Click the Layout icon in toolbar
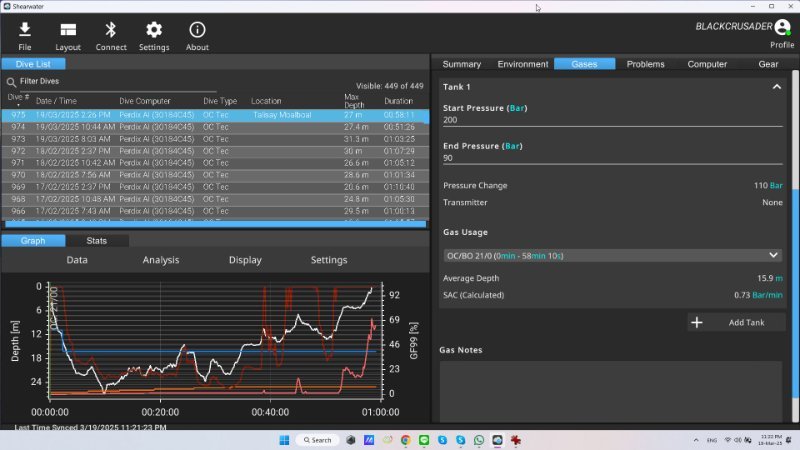Viewport: 800px width, 450px height. 68,30
